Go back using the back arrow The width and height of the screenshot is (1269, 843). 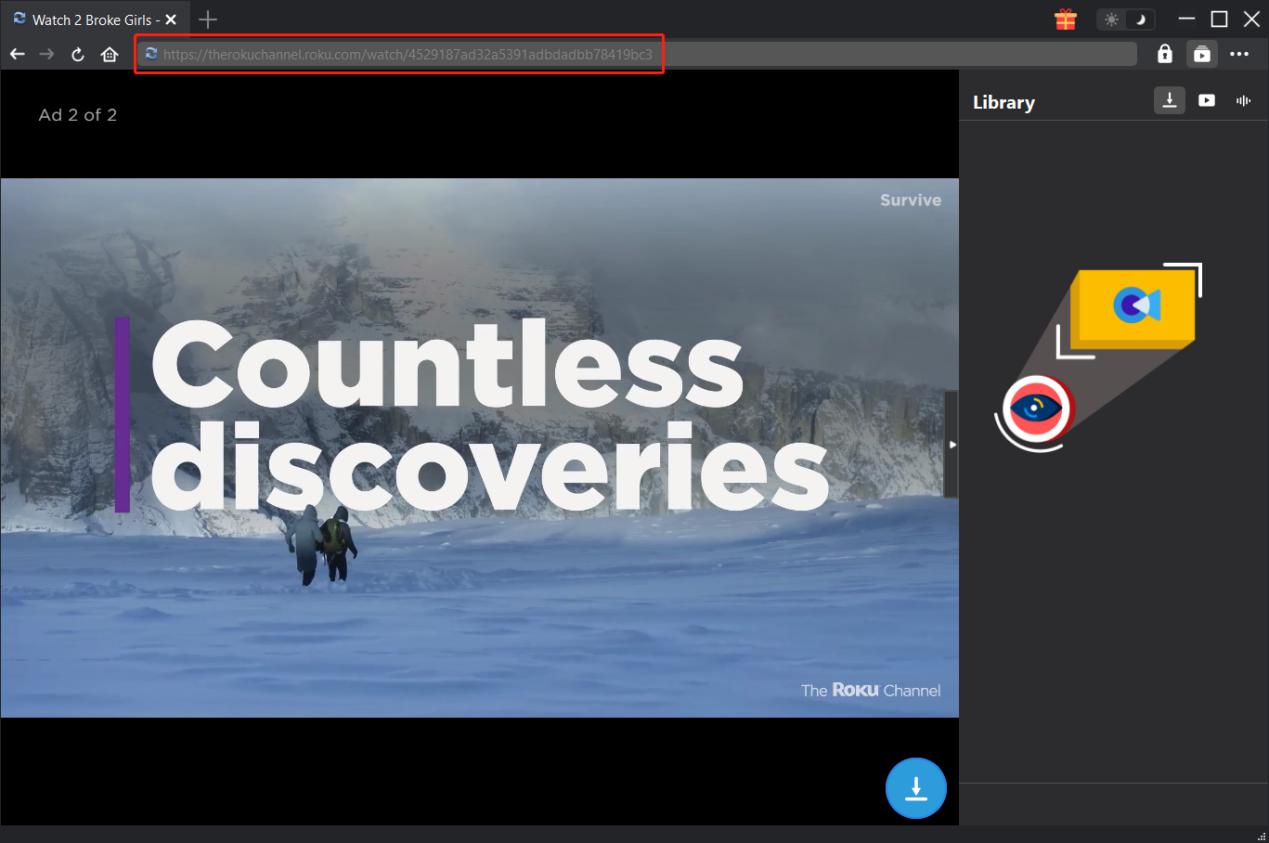(17, 54)
